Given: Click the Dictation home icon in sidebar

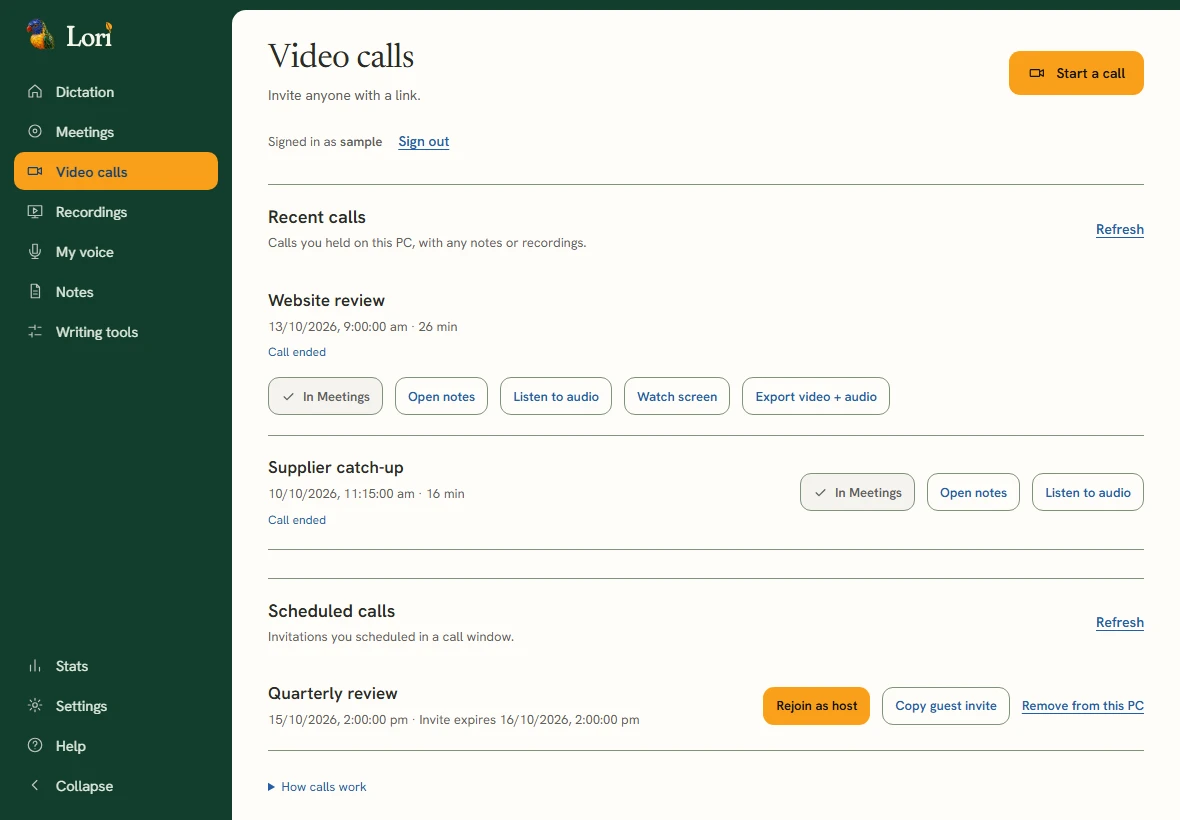Looking at the screenshot, I should click(35, 92).
